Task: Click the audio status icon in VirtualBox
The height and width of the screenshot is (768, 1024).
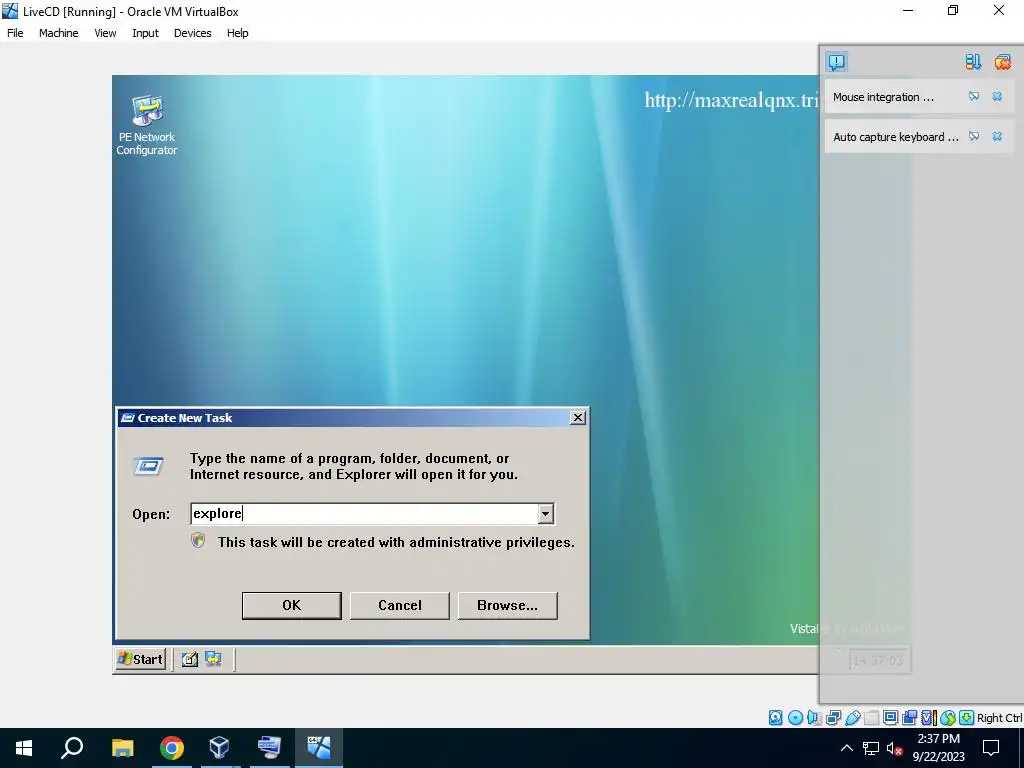Action: (x=814, y=718)
